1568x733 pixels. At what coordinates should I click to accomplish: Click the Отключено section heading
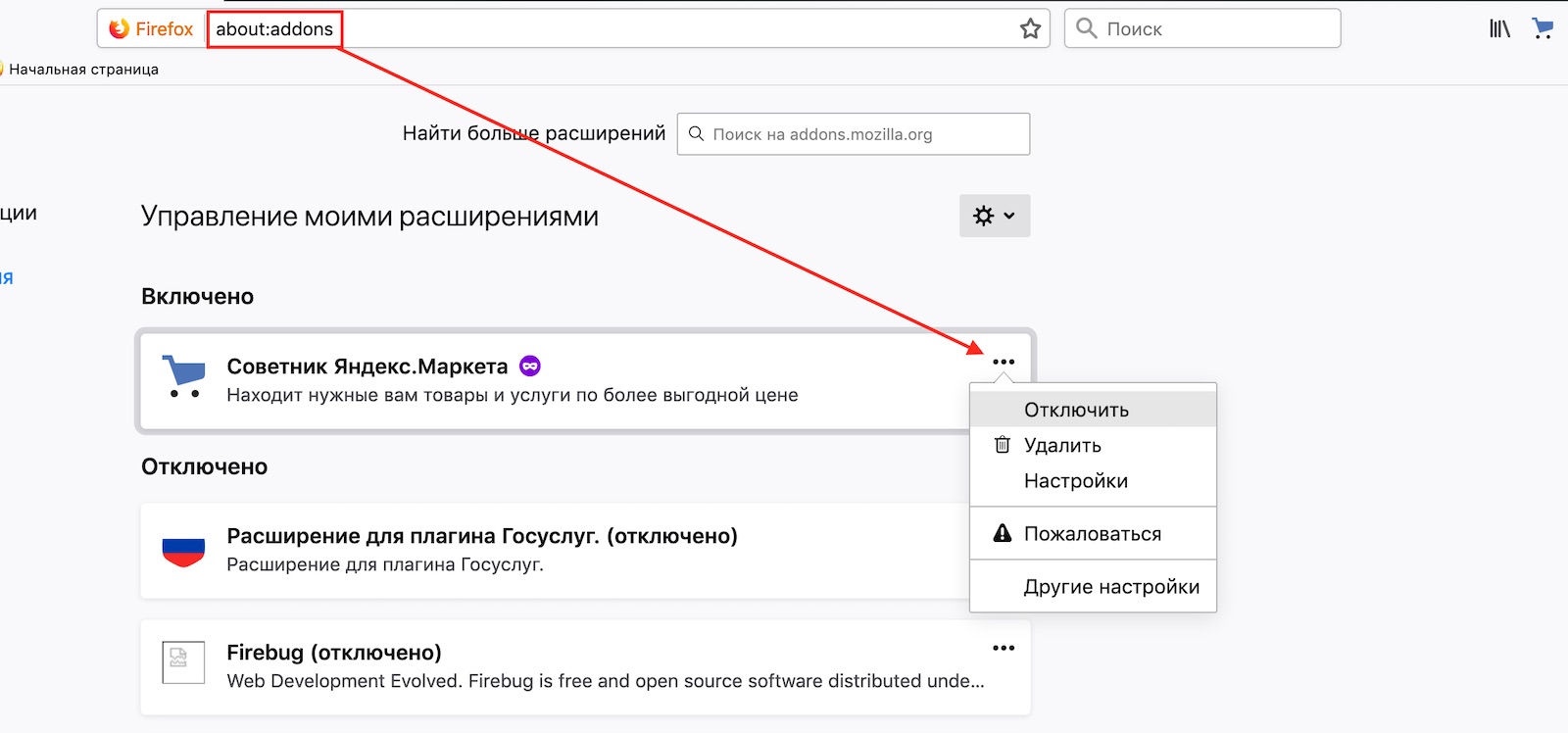204,466
